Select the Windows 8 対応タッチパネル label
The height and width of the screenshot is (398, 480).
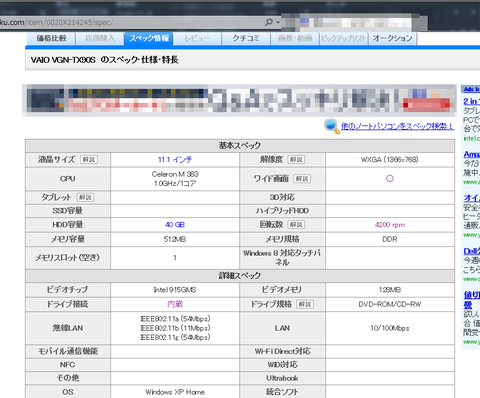coord(282,258)
